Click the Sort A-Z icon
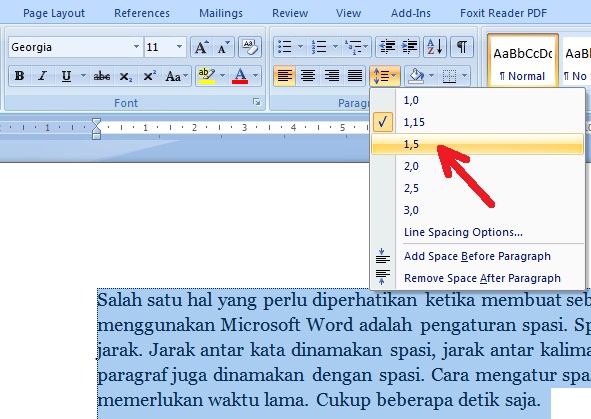 435,47
